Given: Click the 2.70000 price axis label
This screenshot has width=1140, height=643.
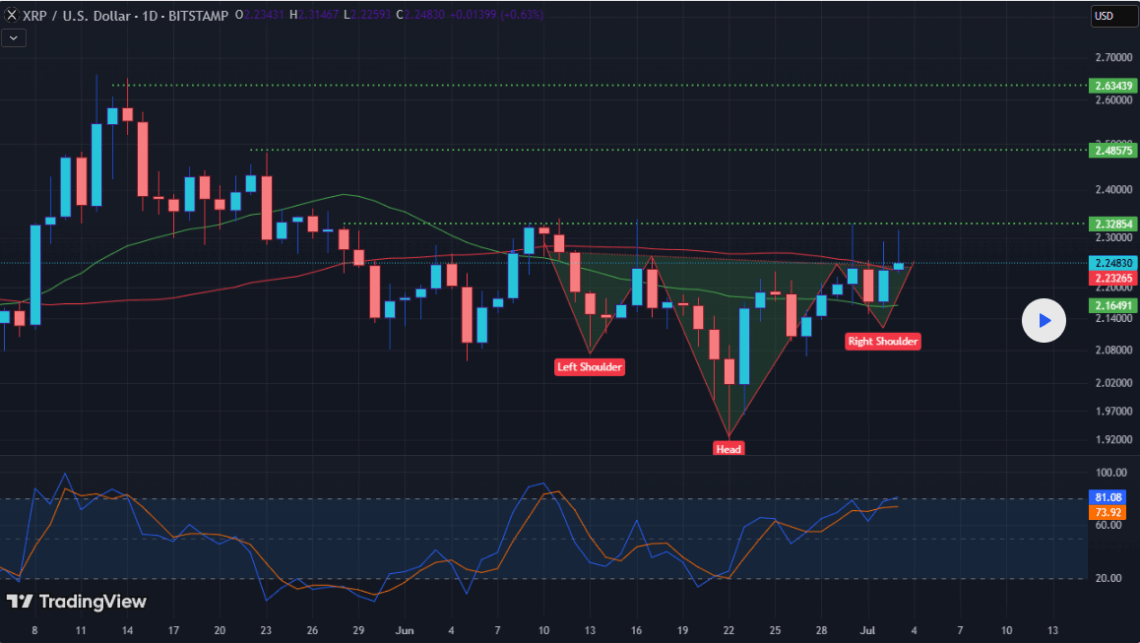Looking at the screenshot, I should [x=1113, y=57].
